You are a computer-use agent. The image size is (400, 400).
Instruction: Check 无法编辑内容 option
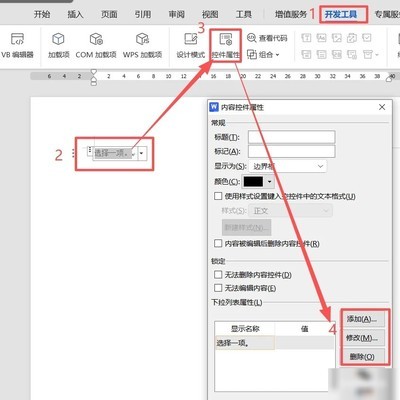pyautogui.click(x=218, y=288)
